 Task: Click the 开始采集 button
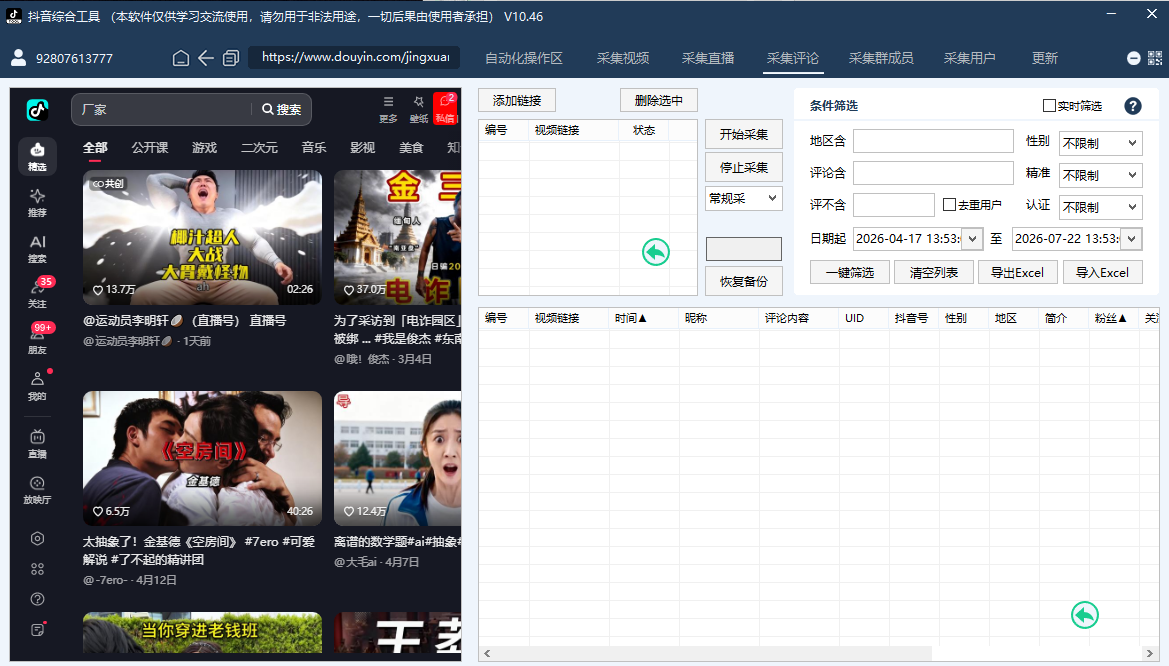[743, 134]
